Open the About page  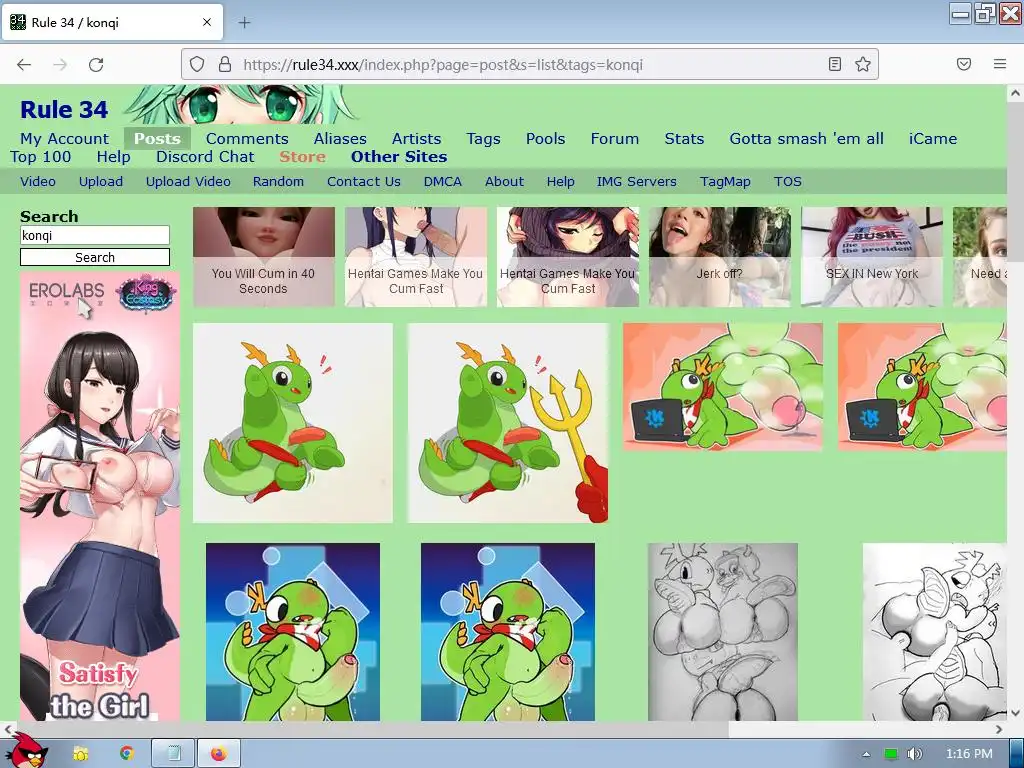(x=504, y=182)
